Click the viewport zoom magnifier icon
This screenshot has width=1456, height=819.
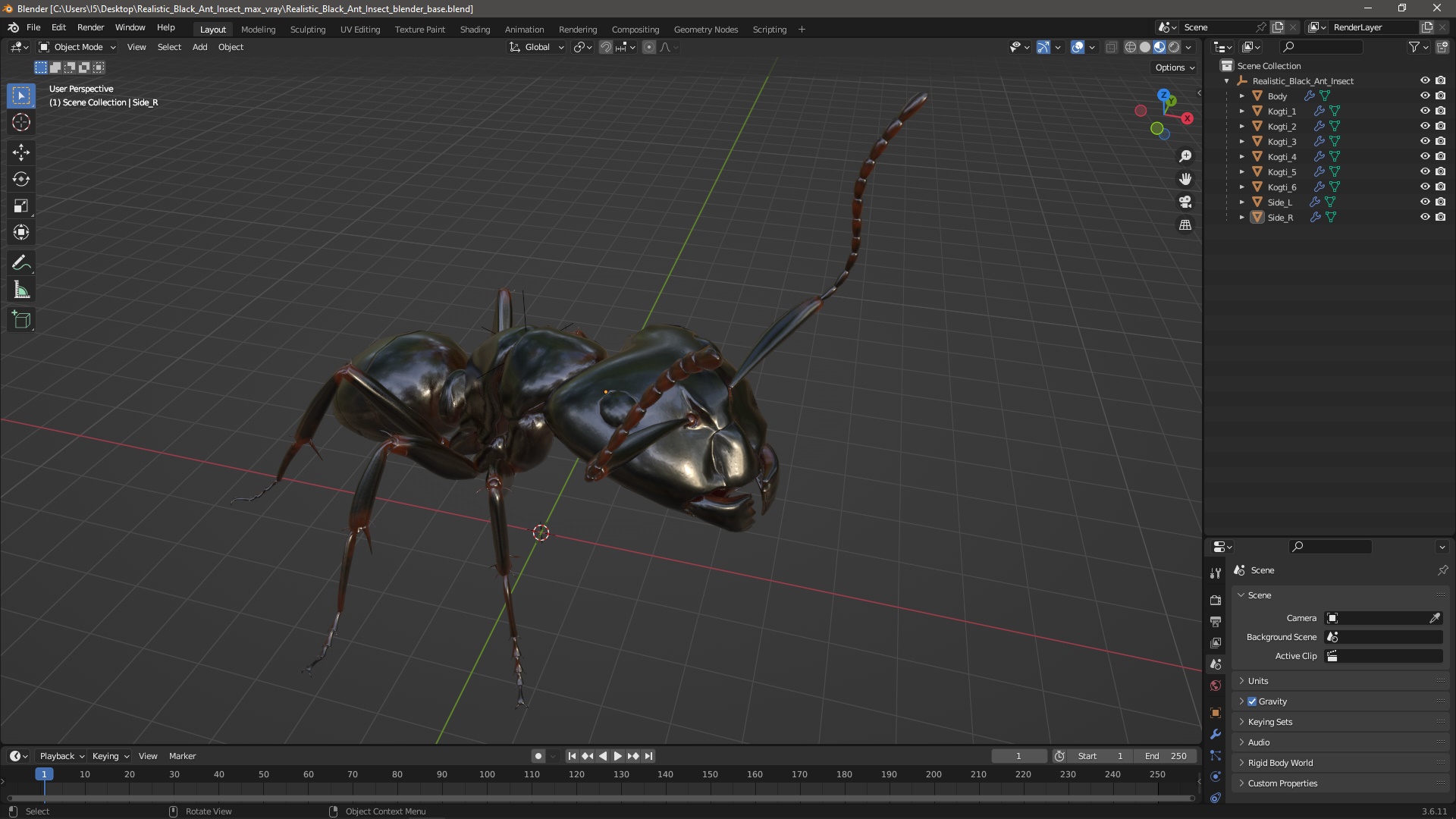click(x=1185, y=156)
